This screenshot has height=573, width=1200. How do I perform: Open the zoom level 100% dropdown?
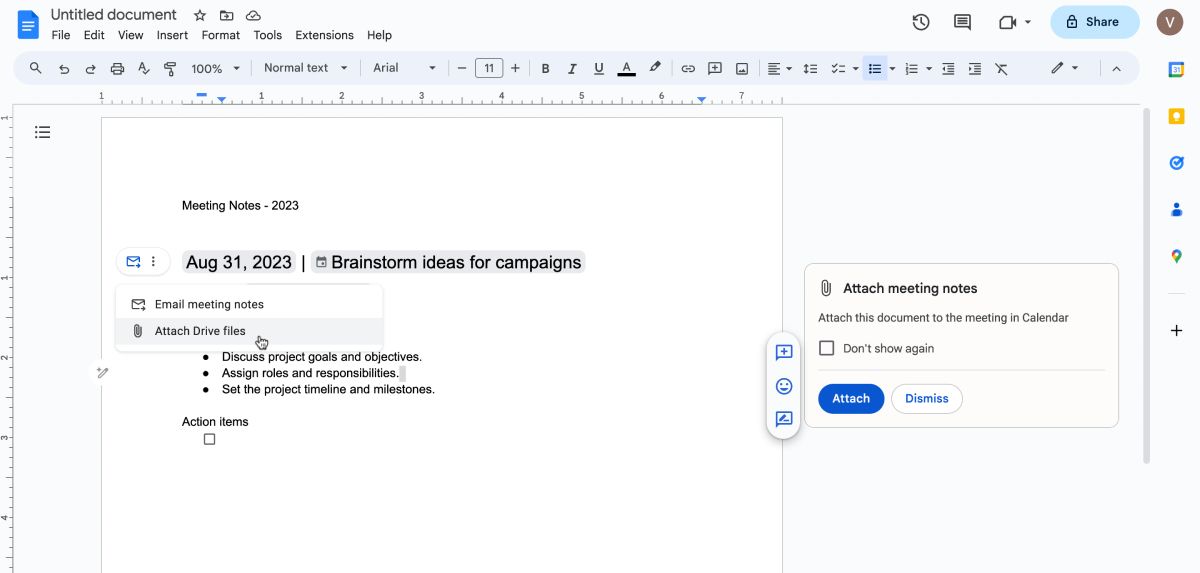coord(216,68)
